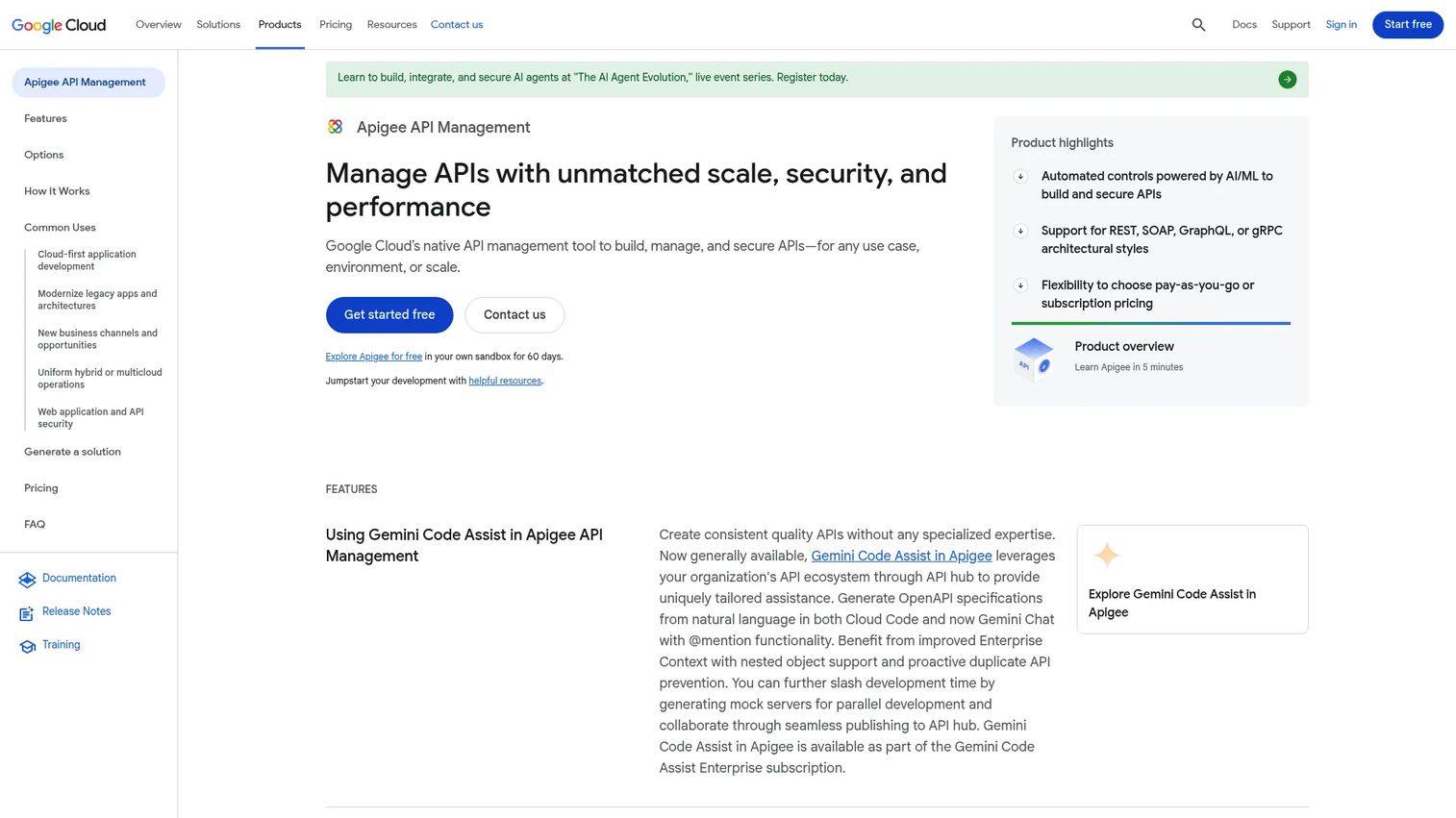
Task: Open the Product overview thumbnail image
Action: point(1034,359)
